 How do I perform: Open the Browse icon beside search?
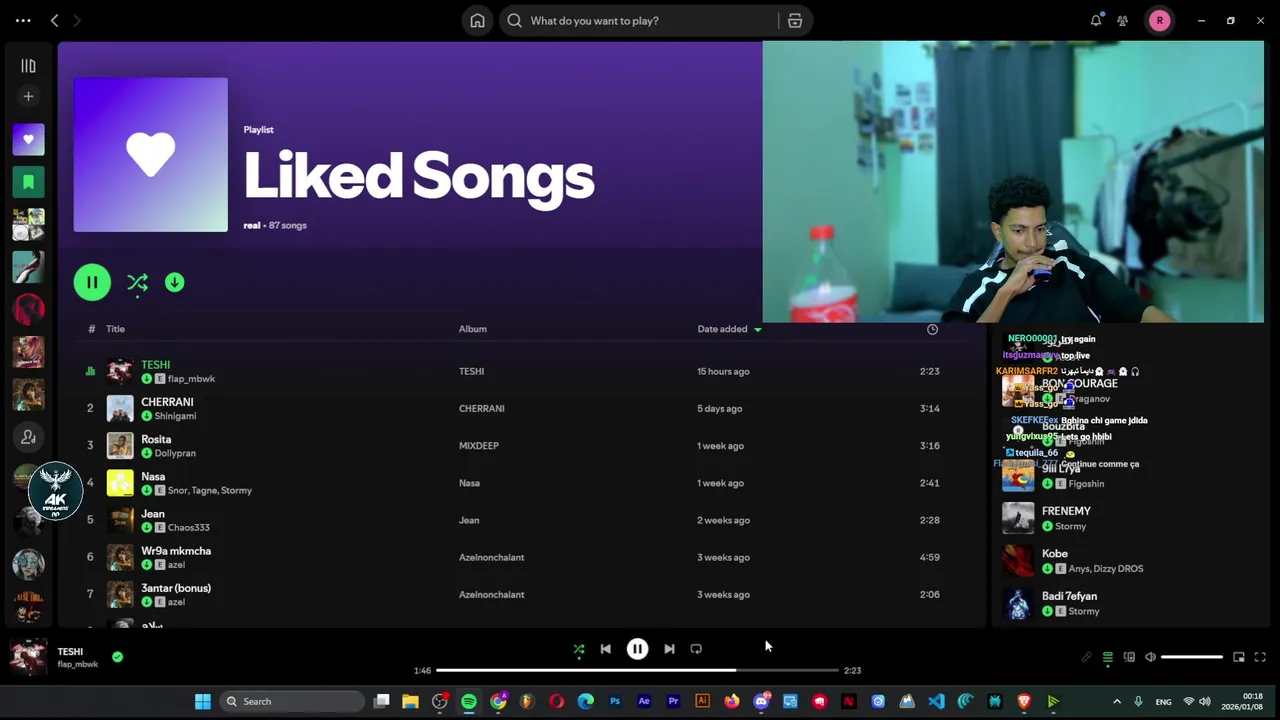(795, 20)
